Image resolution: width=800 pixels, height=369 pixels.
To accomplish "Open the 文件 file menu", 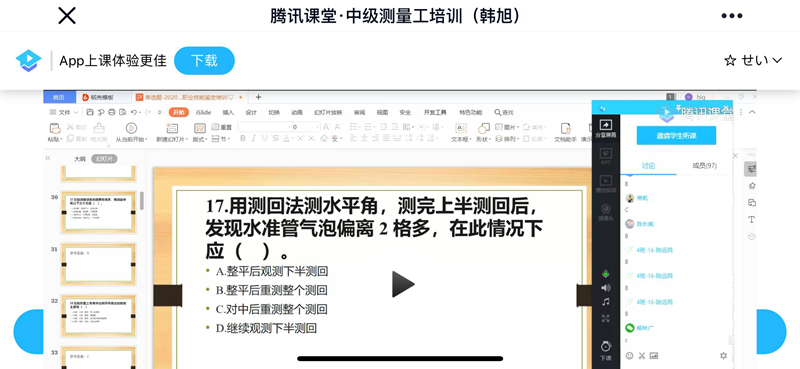I will coord(64,112).
